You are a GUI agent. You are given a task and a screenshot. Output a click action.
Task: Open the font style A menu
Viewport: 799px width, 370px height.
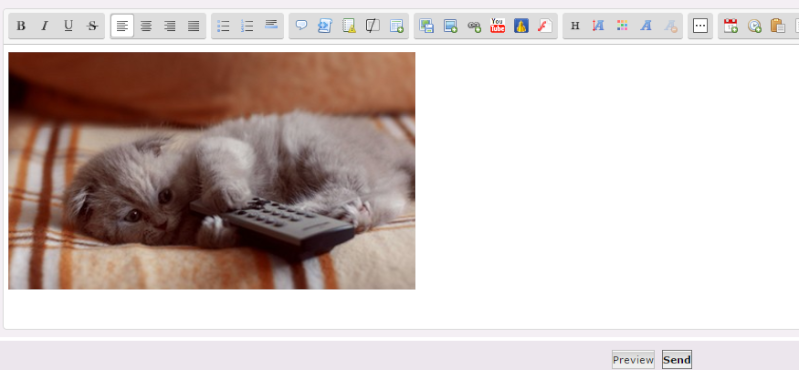pyautogui.click(x=646, y=26)
